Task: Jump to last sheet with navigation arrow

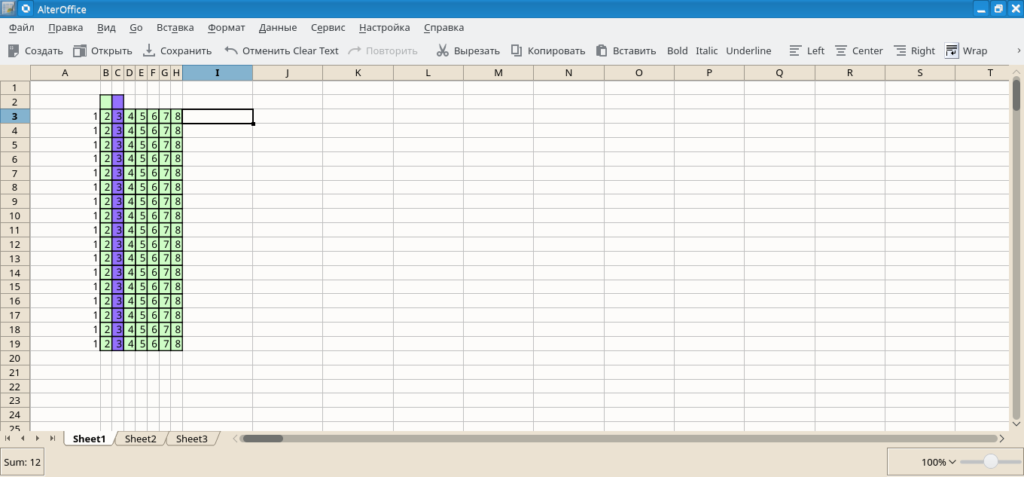Action: (x=52, y=438)
